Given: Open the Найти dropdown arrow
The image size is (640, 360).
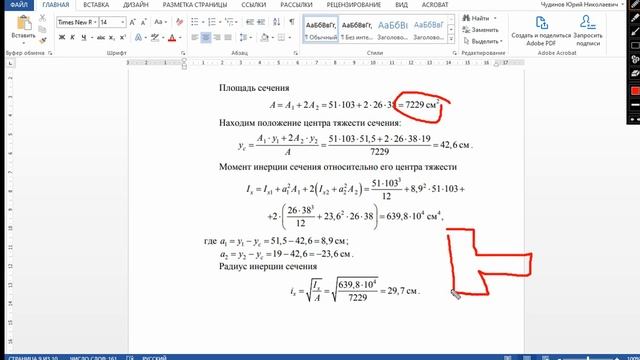Looking at the screenshot, I should pos(495,18).
